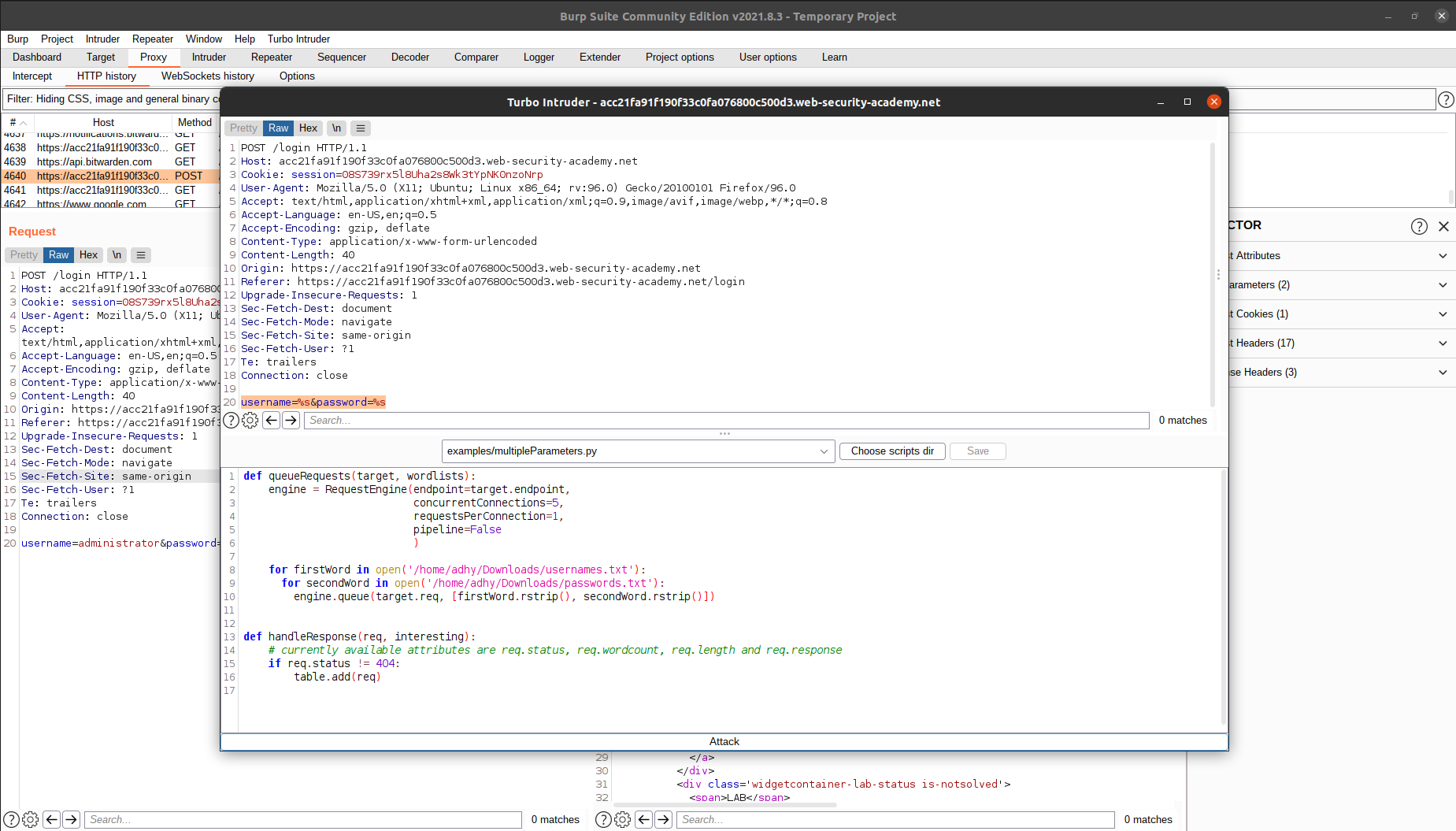This screenshot has height=831, width=1456.
Task: Toggle \n display in Request panel
Action: (x=117, y=255)
